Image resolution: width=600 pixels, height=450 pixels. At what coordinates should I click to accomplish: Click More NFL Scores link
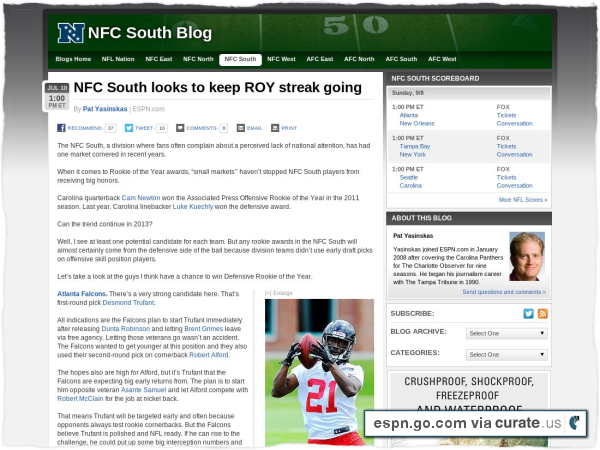523,200
